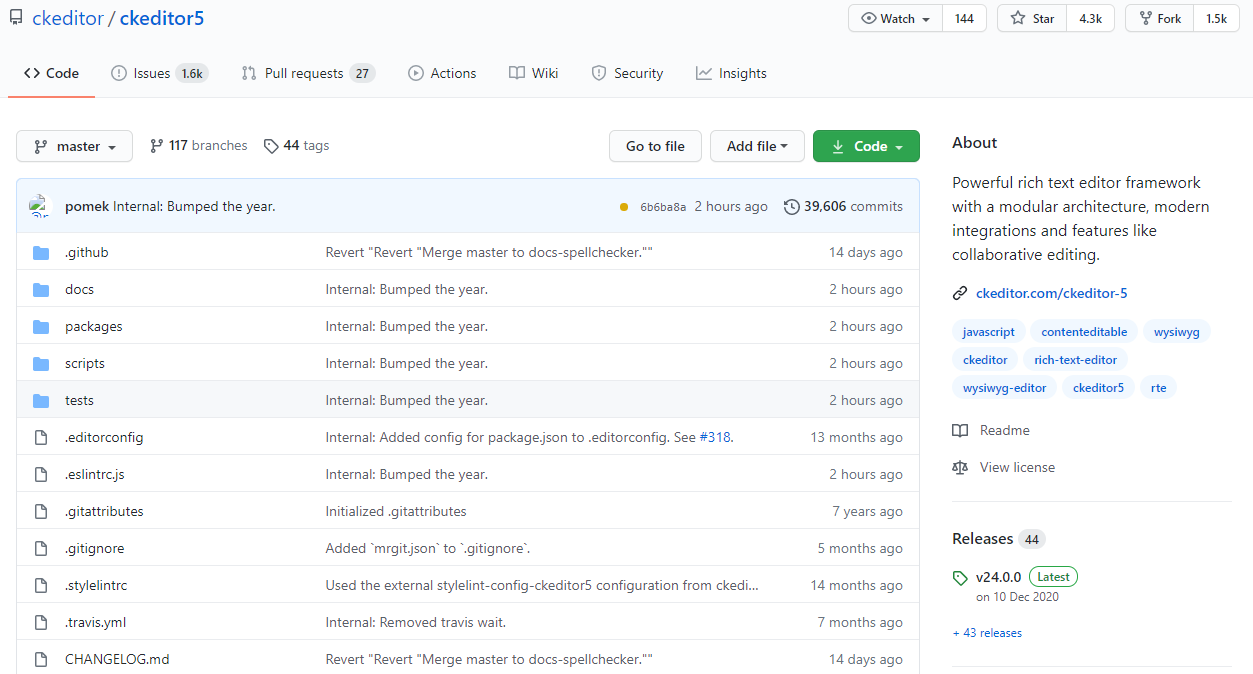Click the tags icon next to 44 tags
Viewport: 1253px width, 674px height.
pos(271,146)
